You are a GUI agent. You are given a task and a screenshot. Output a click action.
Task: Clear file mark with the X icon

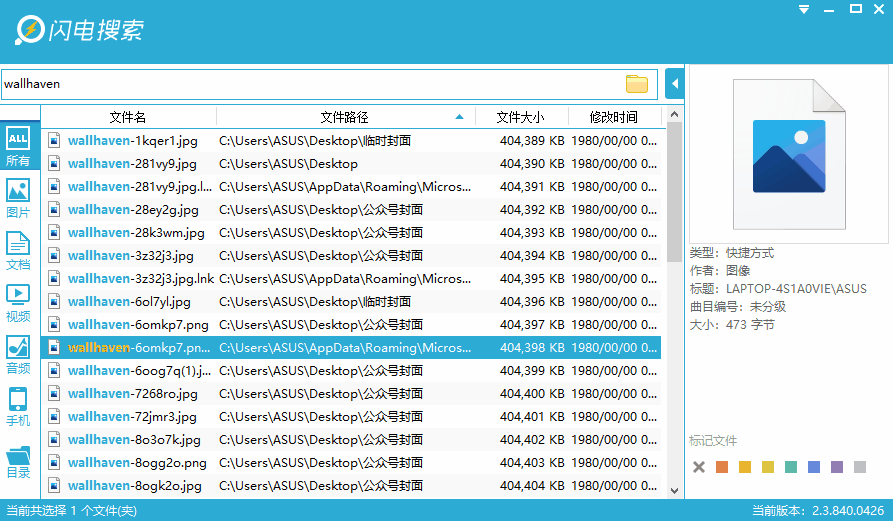pyautogui.click(x=699, y=467)
